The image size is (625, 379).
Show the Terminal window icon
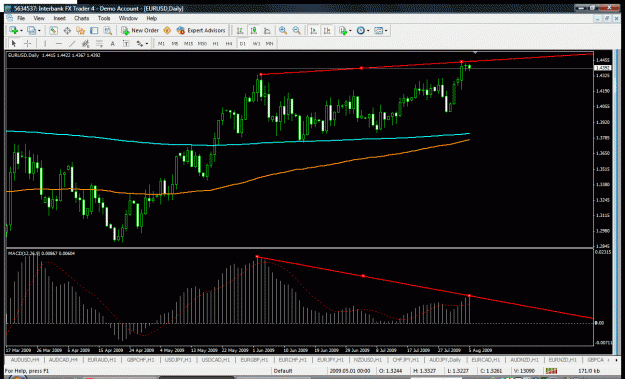coord(94,30)
